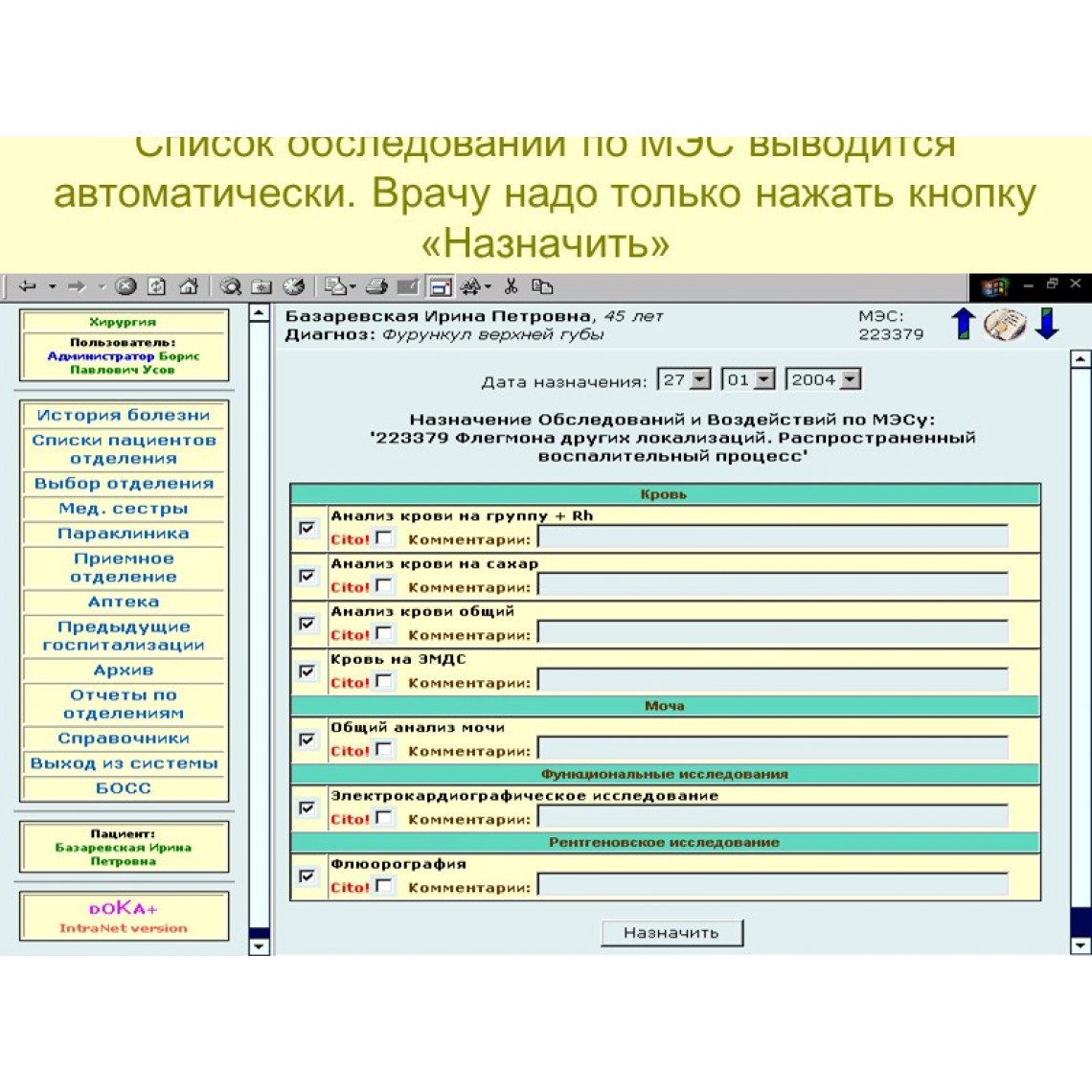This screenshot has height=1092, width=1092.
Task: Click the Print toolbar icon
Action: (376, 286)
